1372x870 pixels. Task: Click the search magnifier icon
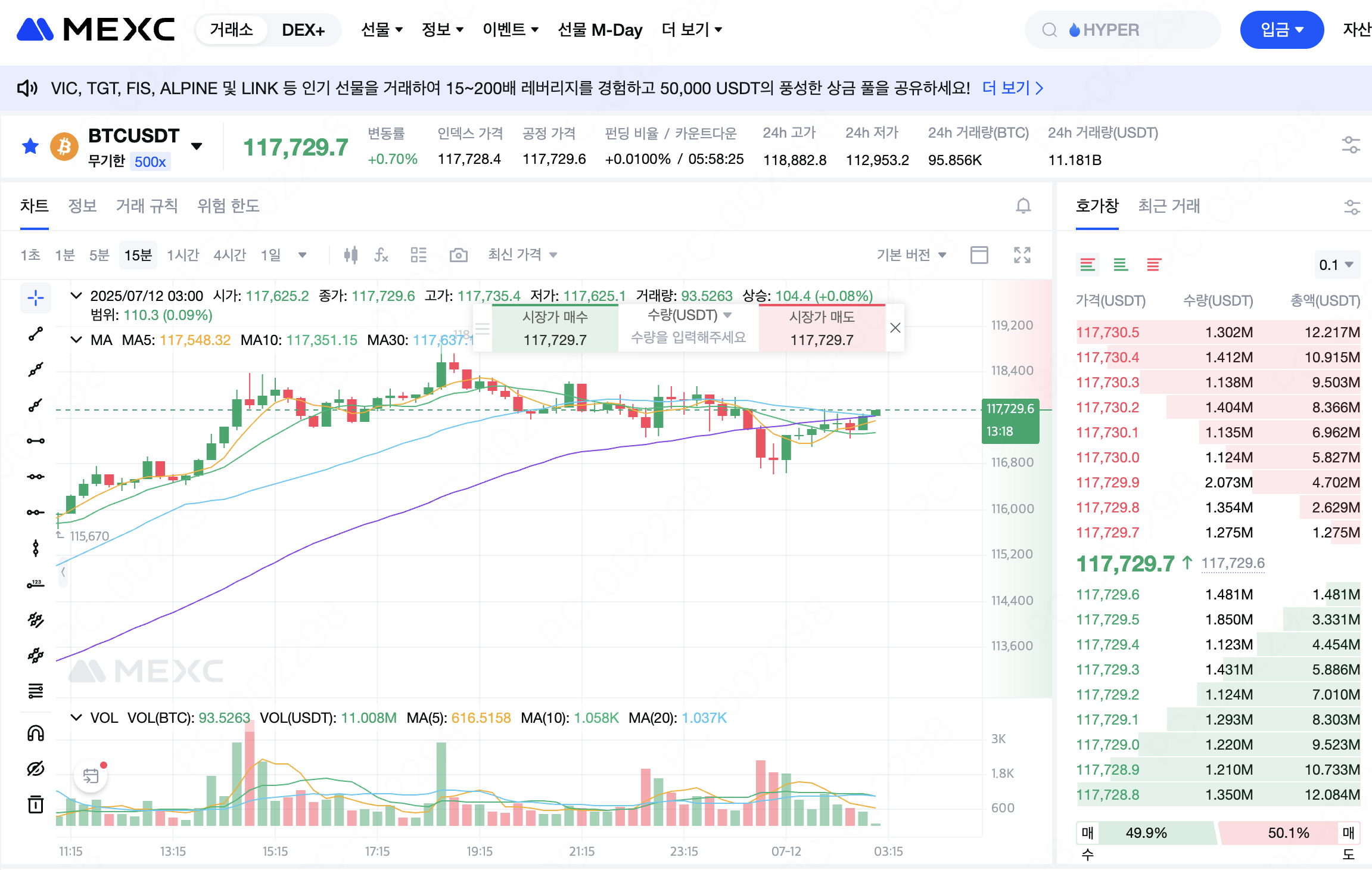click(1049, 30)
